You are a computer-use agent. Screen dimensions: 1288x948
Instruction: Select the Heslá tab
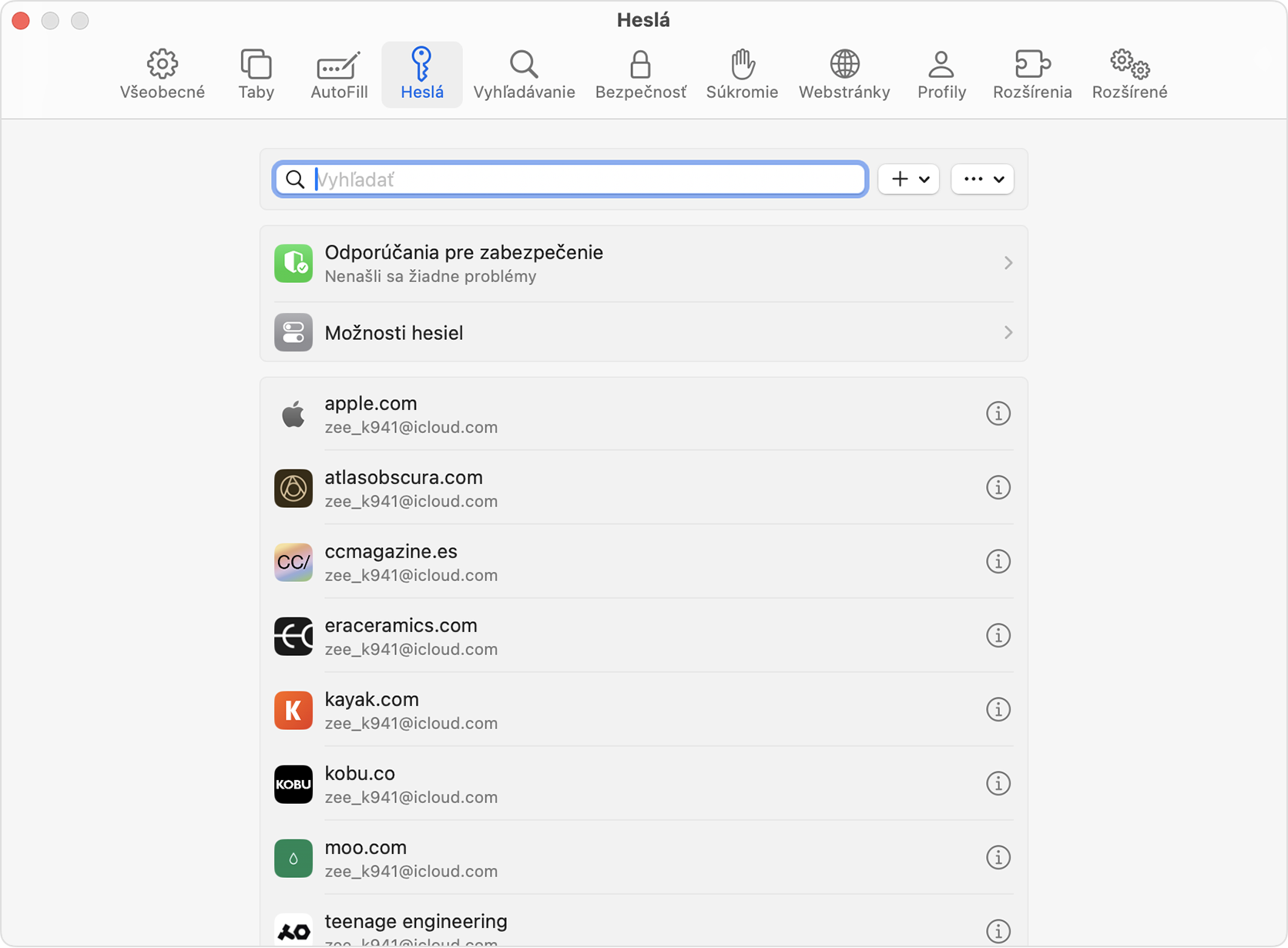(422, 75)
